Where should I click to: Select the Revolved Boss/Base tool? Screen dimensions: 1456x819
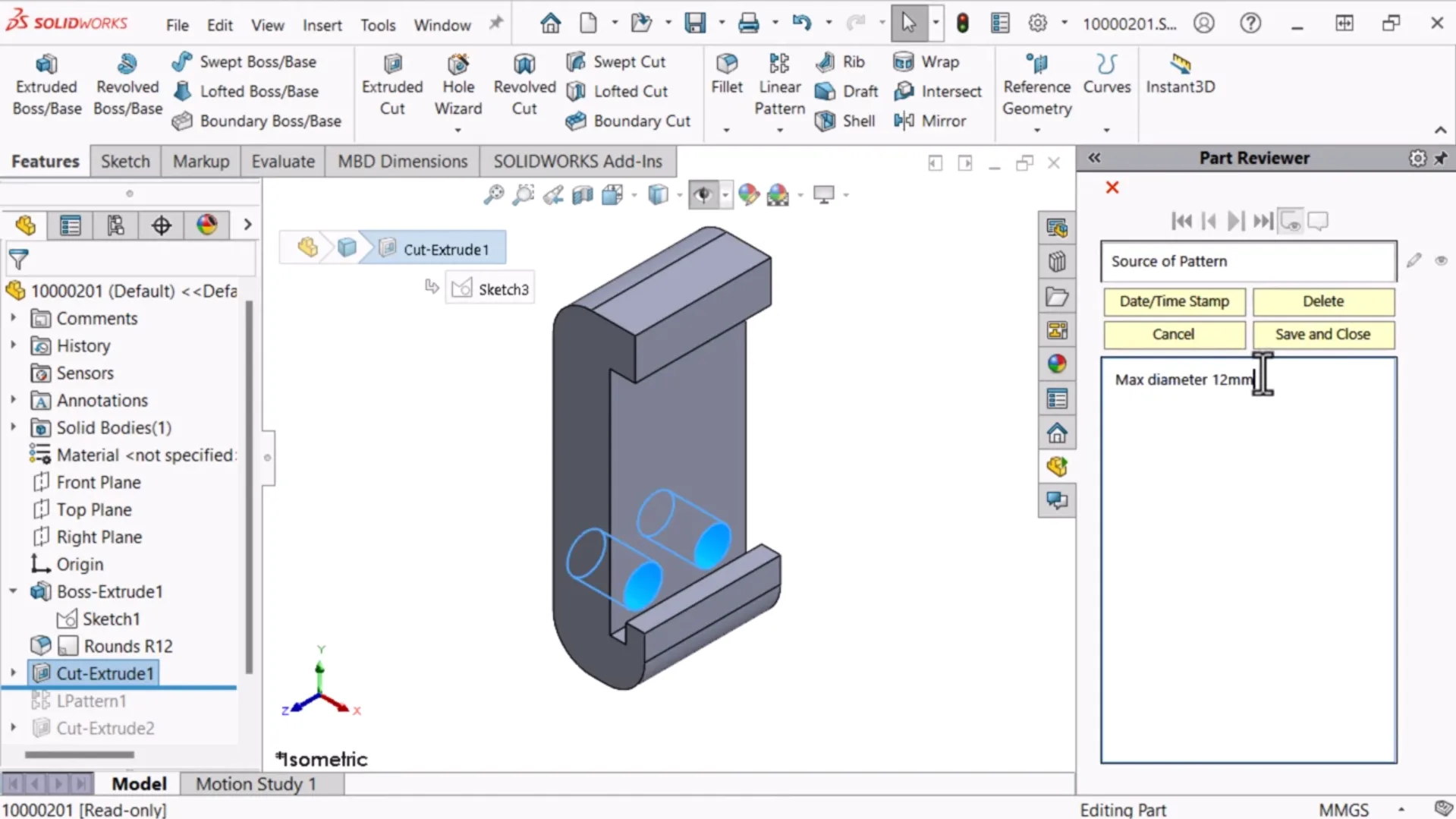pyautogui.click(x=127, y=65)
